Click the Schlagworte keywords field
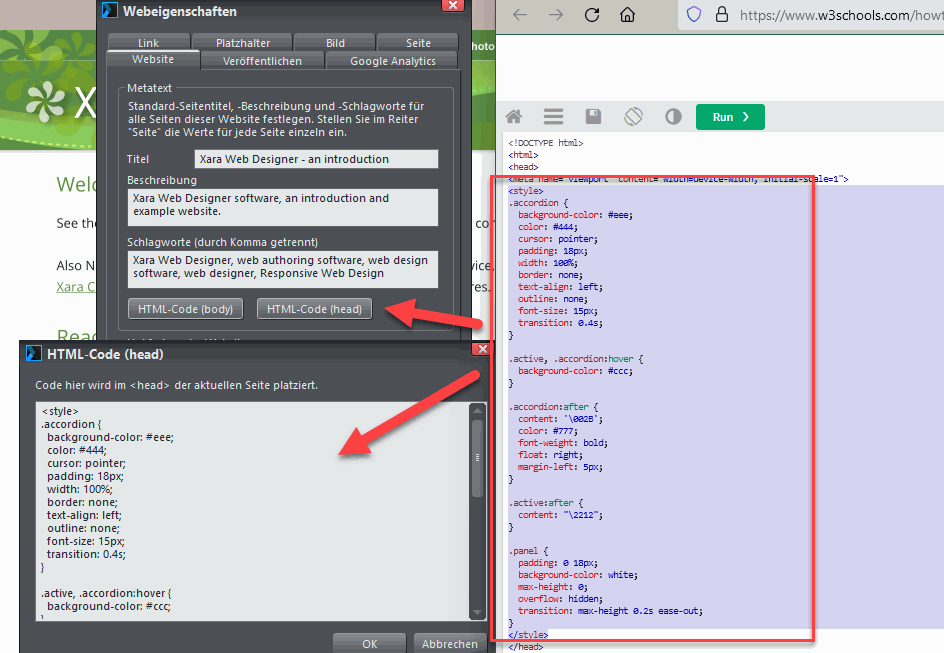The image size is (944, 653). [x=282, y=269]
